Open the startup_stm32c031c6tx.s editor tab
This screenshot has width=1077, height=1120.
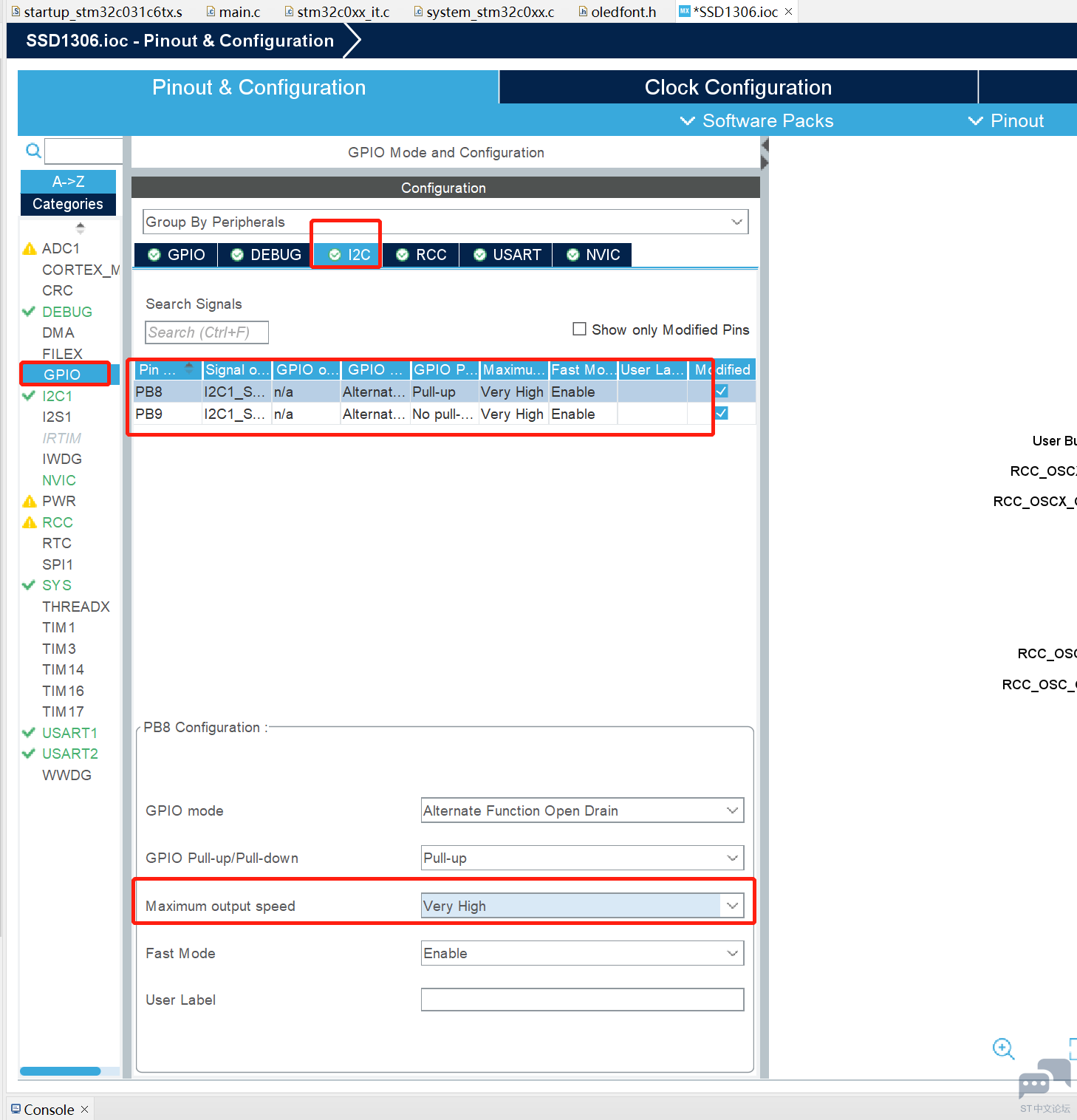(97, 12)
